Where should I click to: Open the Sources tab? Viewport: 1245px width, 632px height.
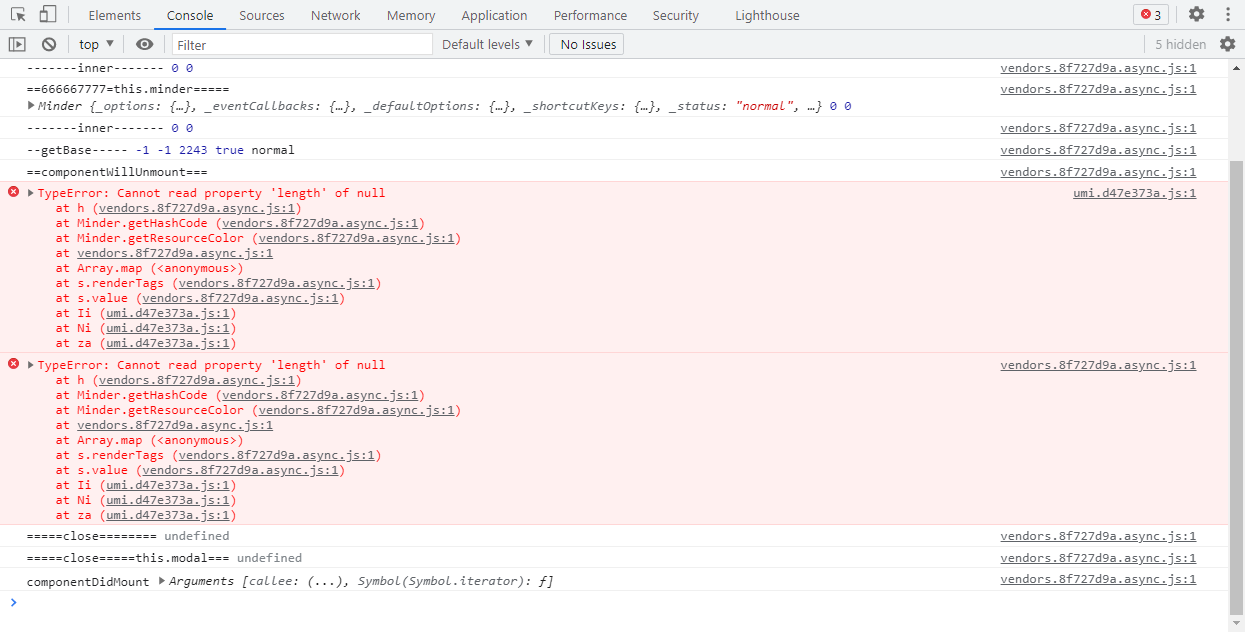coord(262,15)
